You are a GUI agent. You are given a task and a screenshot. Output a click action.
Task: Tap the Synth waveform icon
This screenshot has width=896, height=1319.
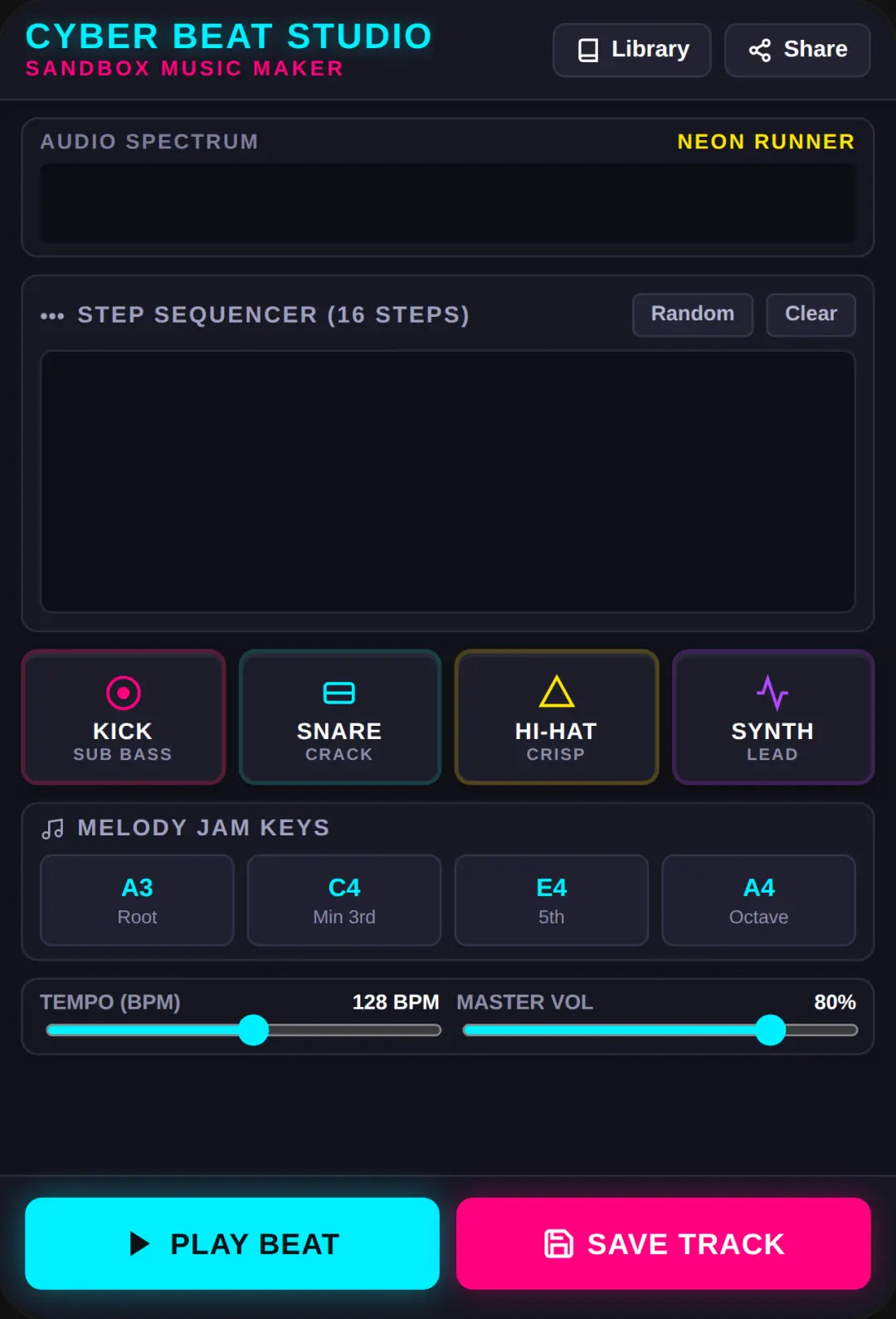click(x=772, y=693)
